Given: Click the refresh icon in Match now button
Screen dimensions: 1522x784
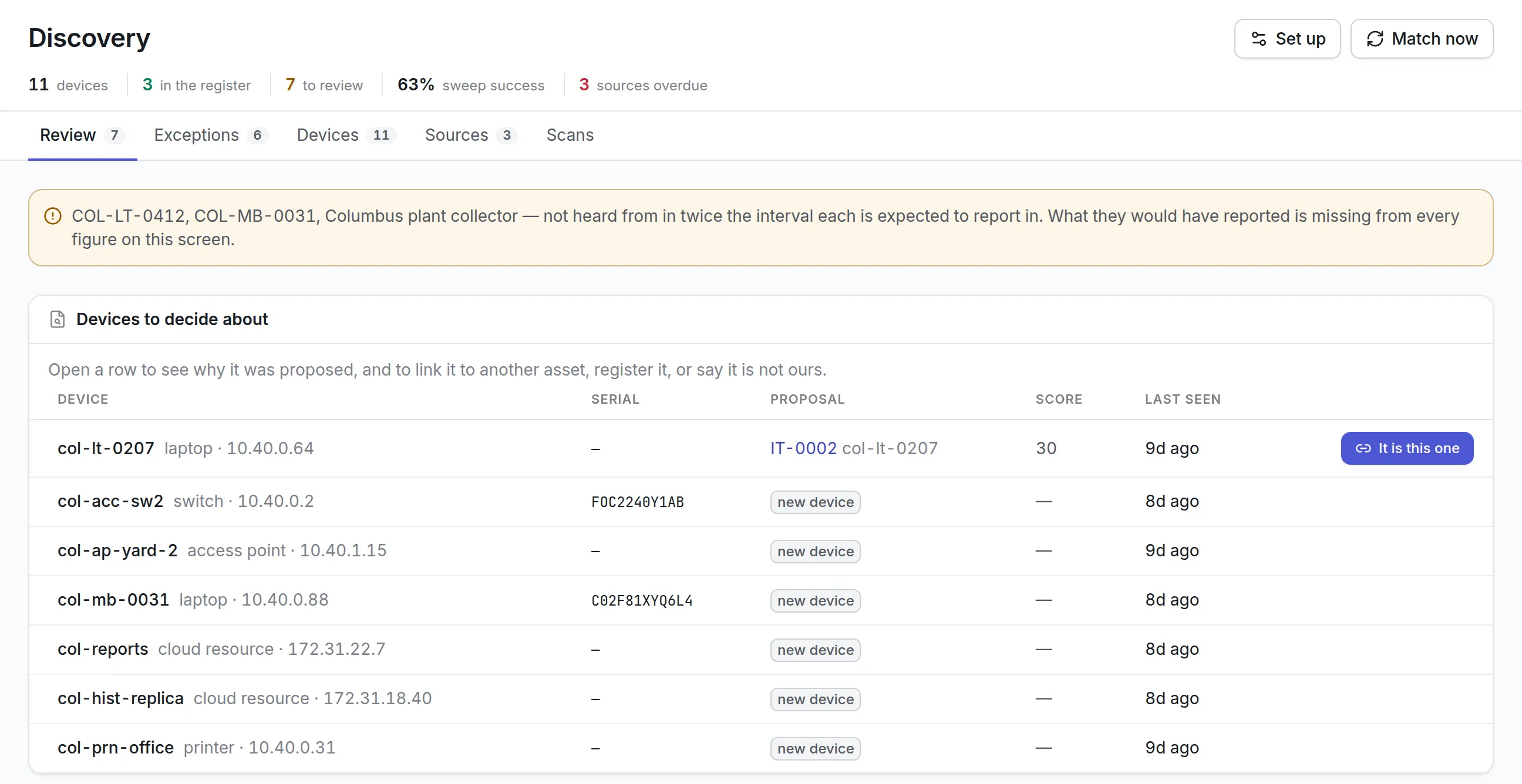Looking at the screenshot, I should point(1375,39).
